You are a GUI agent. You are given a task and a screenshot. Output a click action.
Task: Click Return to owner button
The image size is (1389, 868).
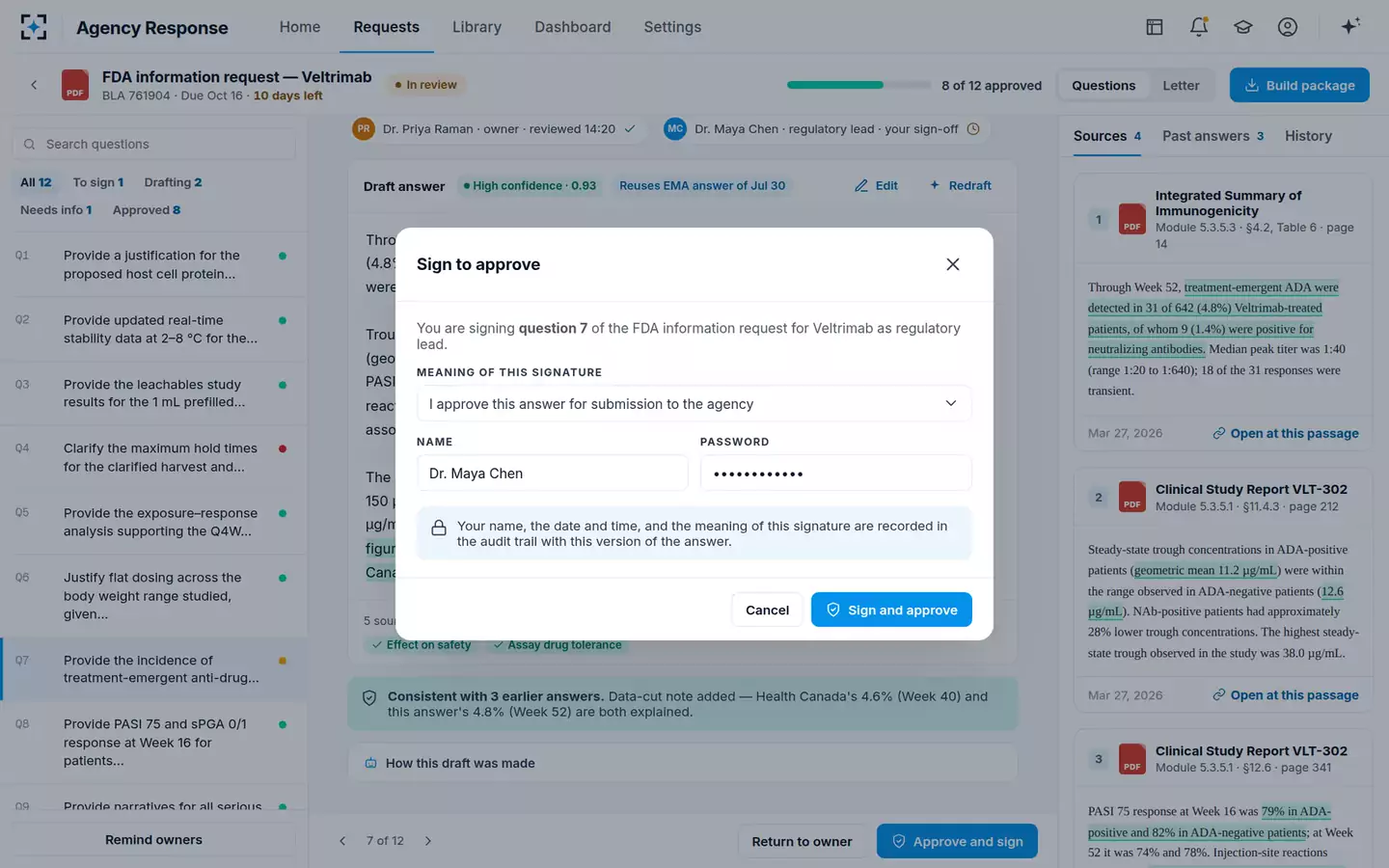tap(802, 841)
